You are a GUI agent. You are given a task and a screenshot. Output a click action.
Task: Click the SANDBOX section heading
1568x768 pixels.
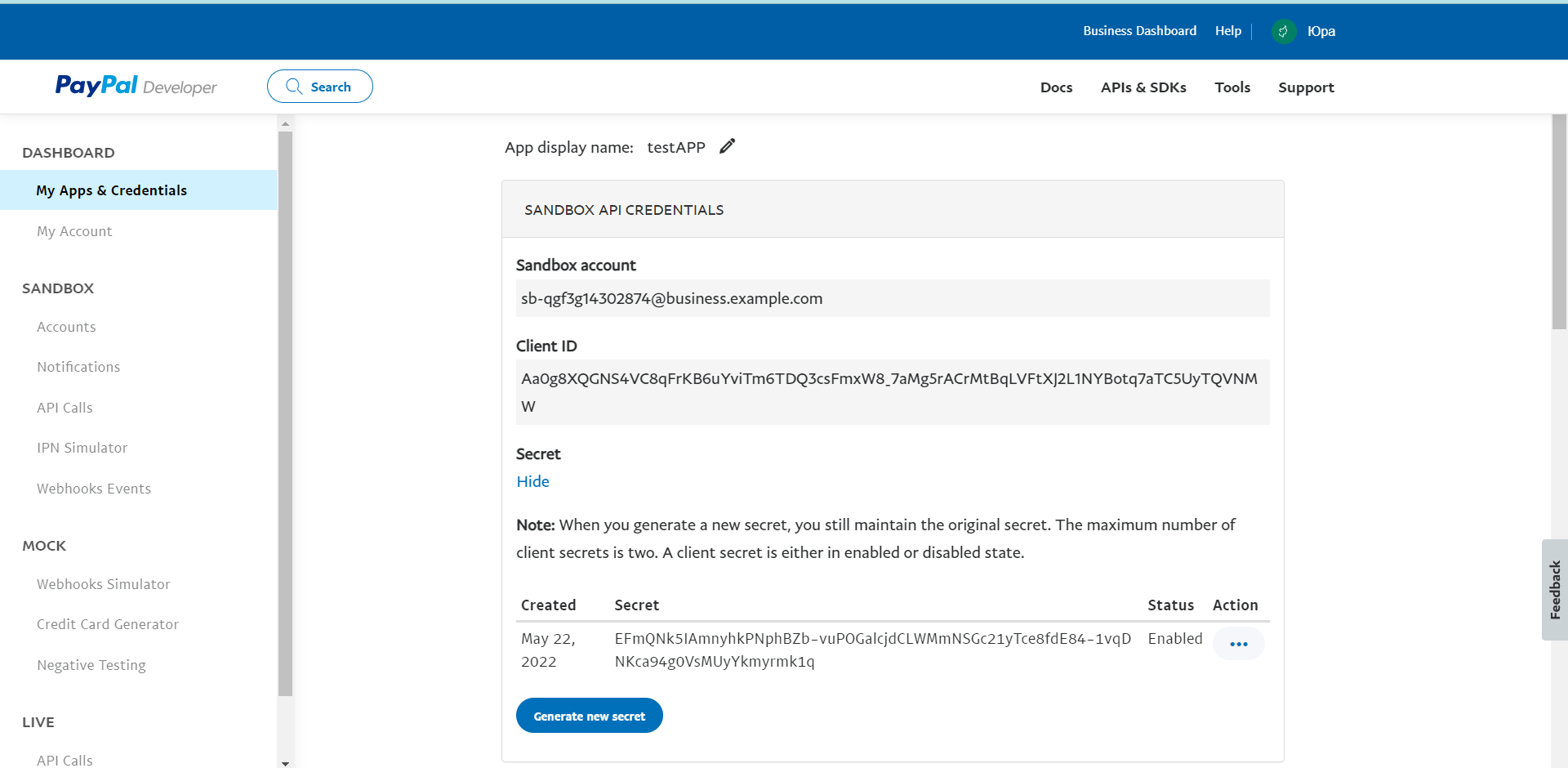58,288
